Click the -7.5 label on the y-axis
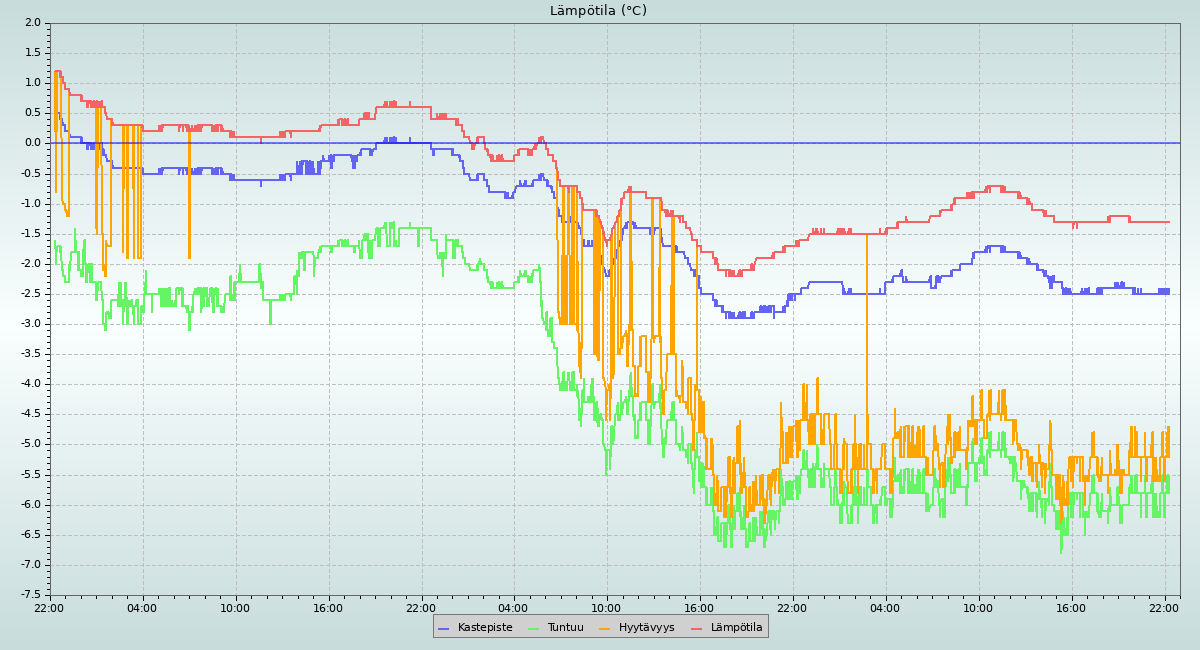 pyautogui.click(x=29, y=595)
